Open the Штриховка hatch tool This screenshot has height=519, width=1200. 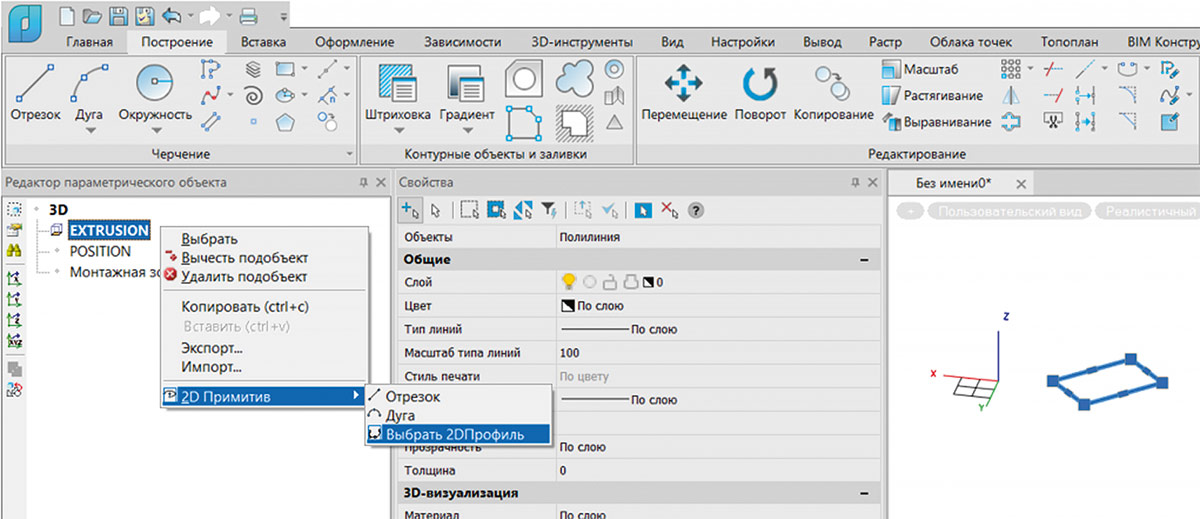(399, 94)
